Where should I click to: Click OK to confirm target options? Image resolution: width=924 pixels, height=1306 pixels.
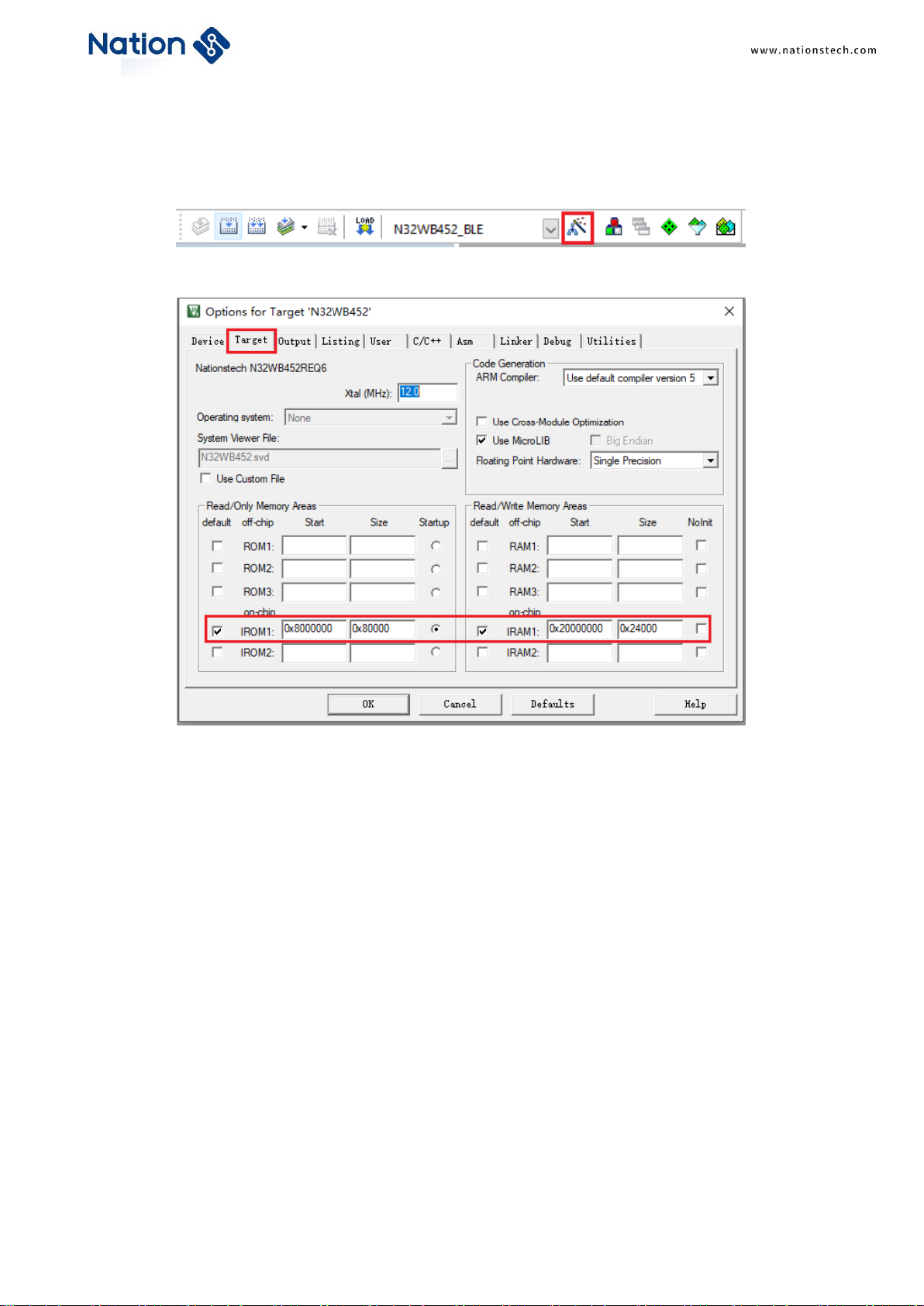coord(368,704)
